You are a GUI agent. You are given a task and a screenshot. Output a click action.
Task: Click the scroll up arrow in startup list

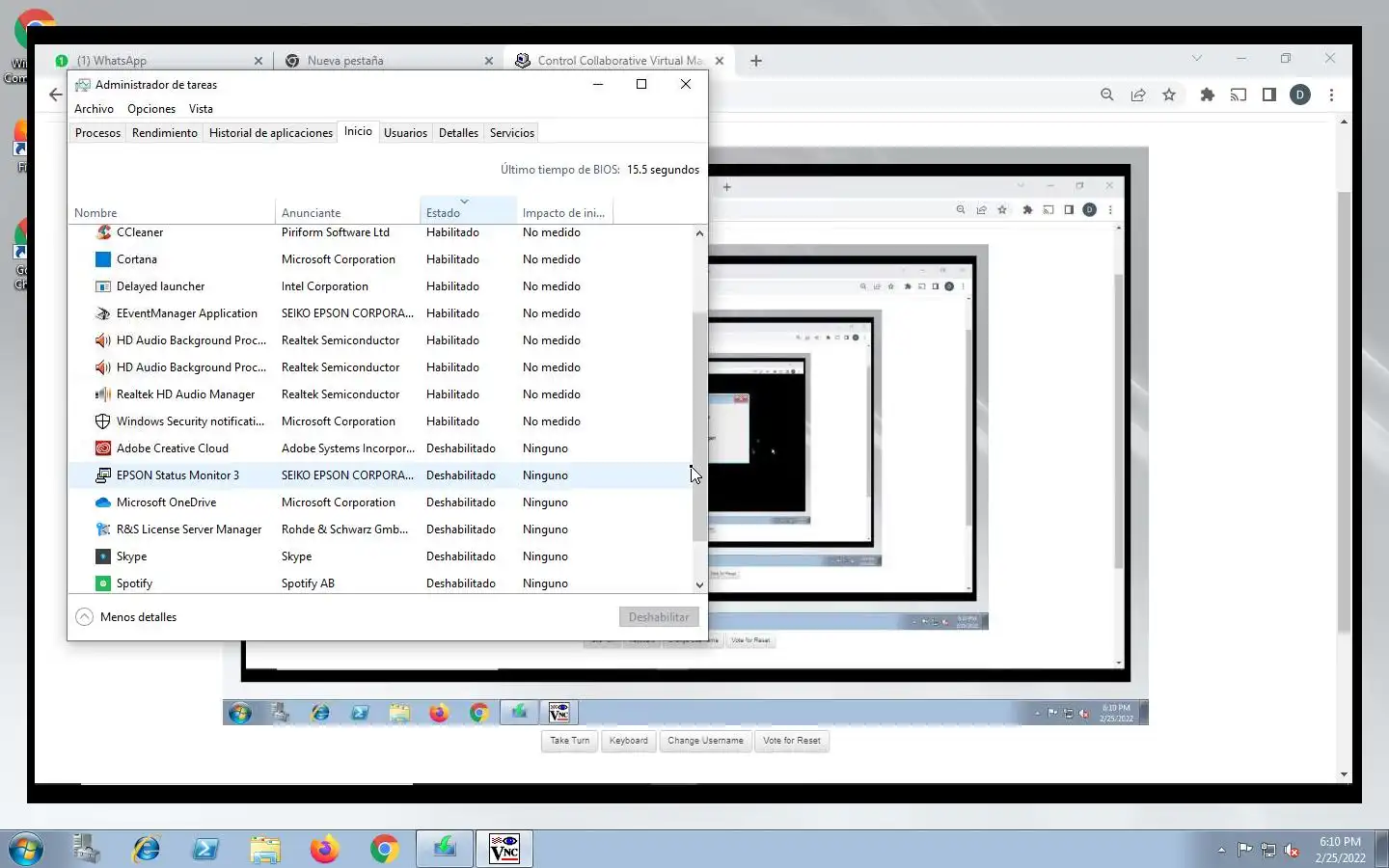[699, 233]
